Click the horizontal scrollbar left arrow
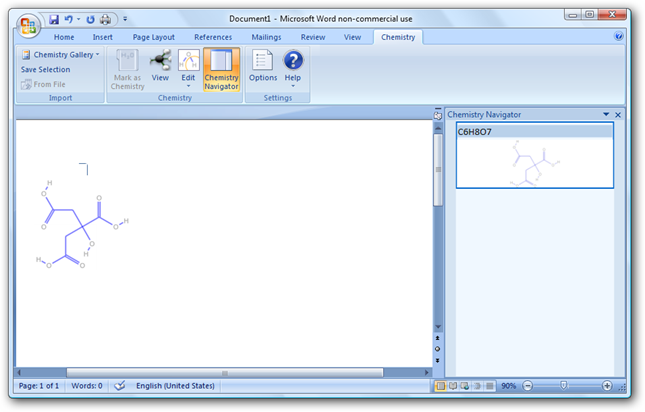Screen dimensions: 645x412 tap(19, 373)
